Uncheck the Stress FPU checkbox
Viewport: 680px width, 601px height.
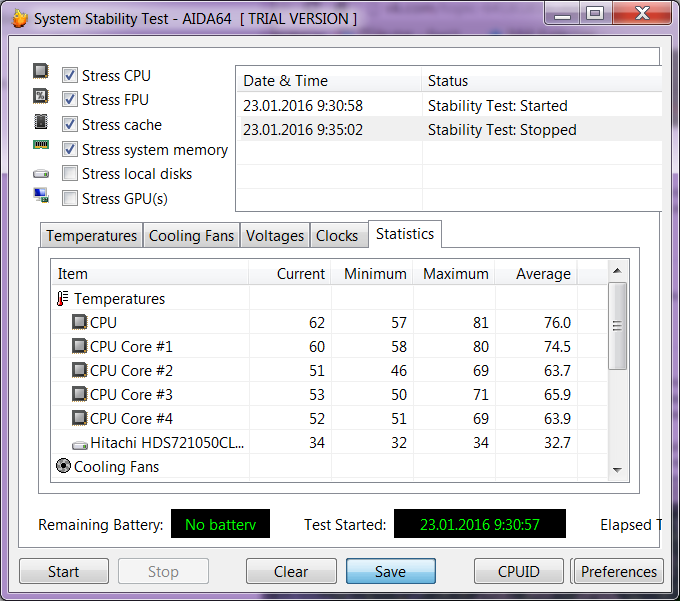pos(70,99)
